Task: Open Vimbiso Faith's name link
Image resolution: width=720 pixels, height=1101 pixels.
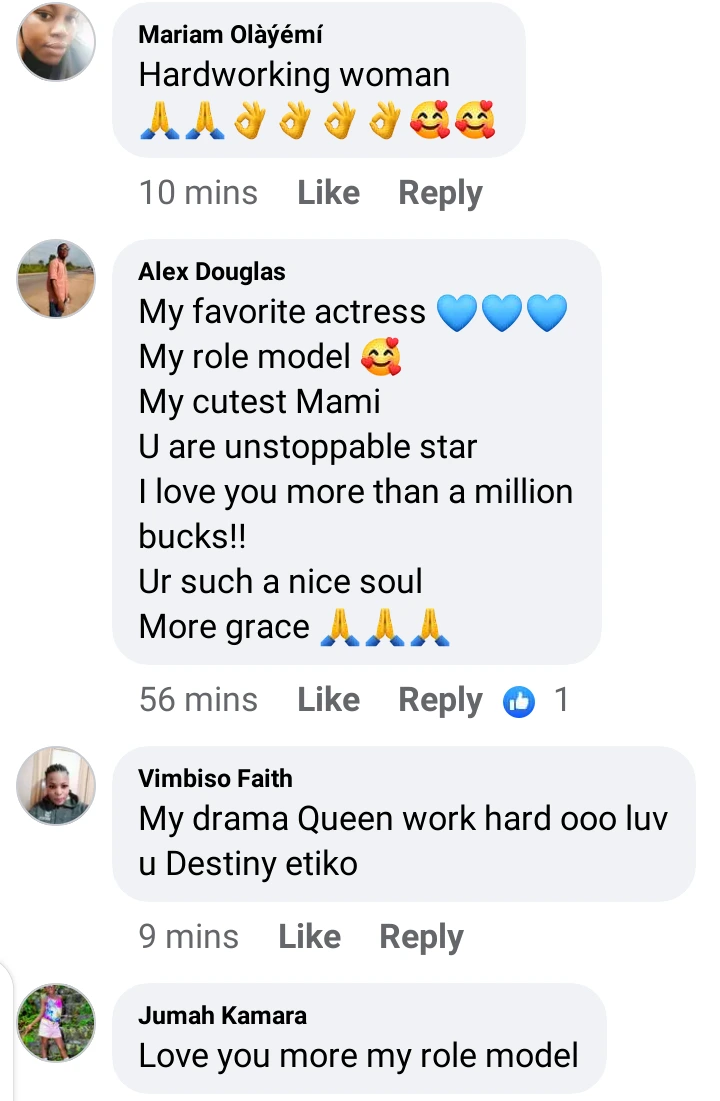Action: [215, 779]
